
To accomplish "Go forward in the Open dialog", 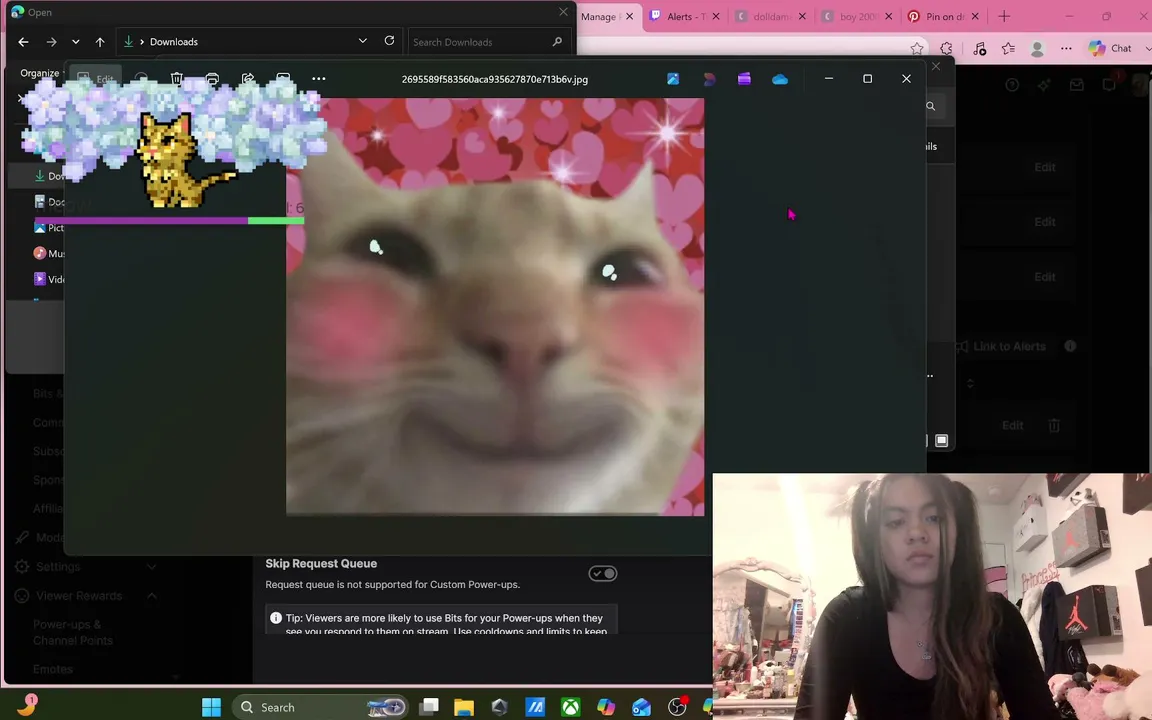I will pos(51,42).
